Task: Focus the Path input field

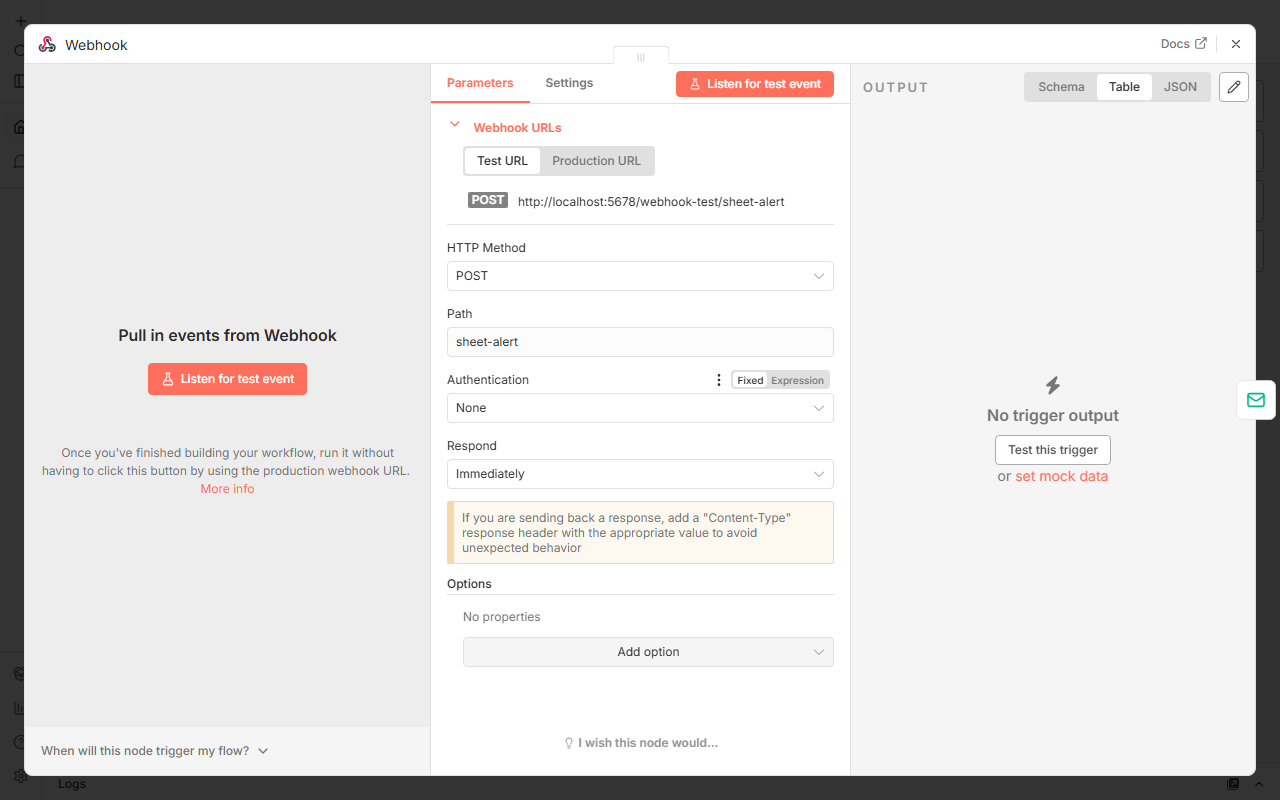Action: (x=640, y=342)
